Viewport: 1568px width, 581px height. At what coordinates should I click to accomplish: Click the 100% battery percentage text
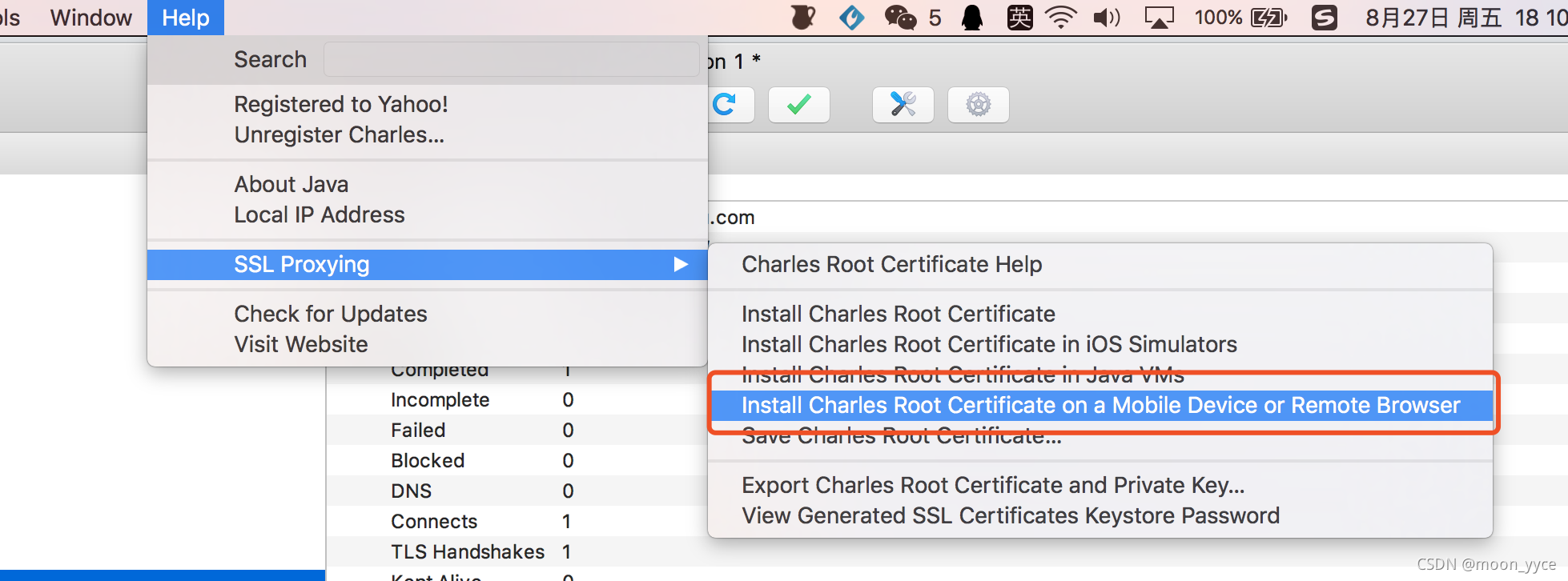click(x=1218, y=18)
